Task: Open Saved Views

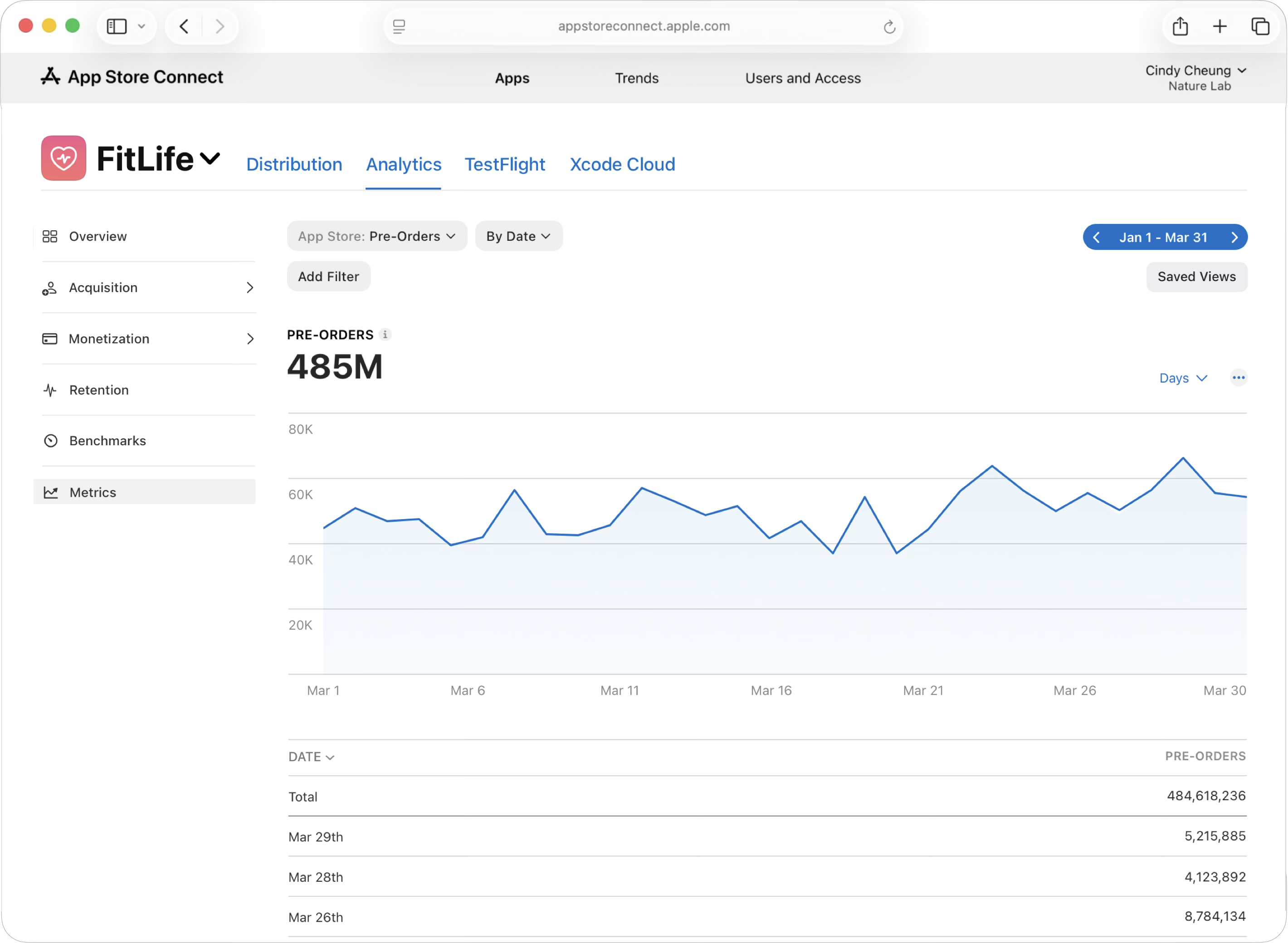Action: [x=1196, y=277]
